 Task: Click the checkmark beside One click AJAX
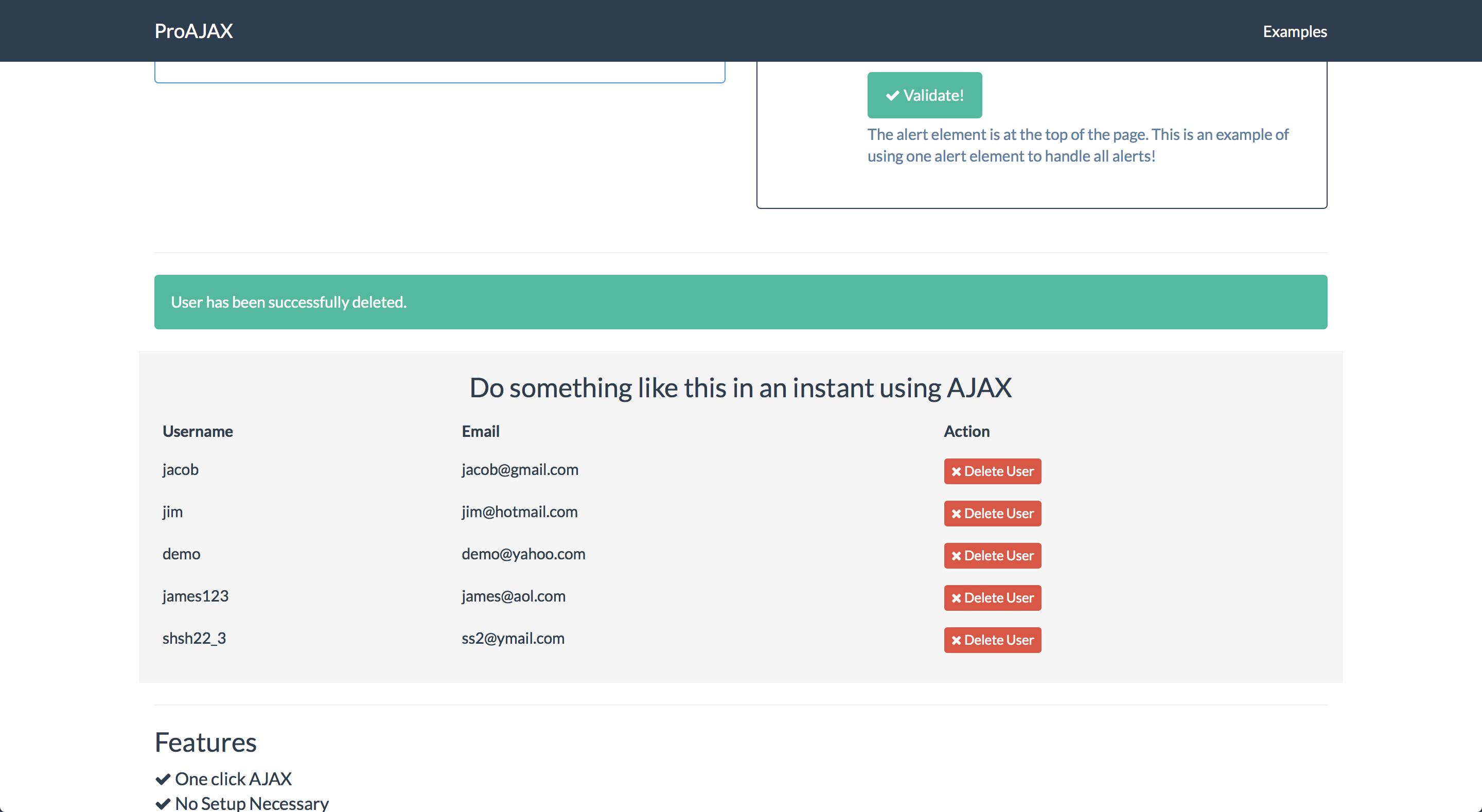pos(163,779)
